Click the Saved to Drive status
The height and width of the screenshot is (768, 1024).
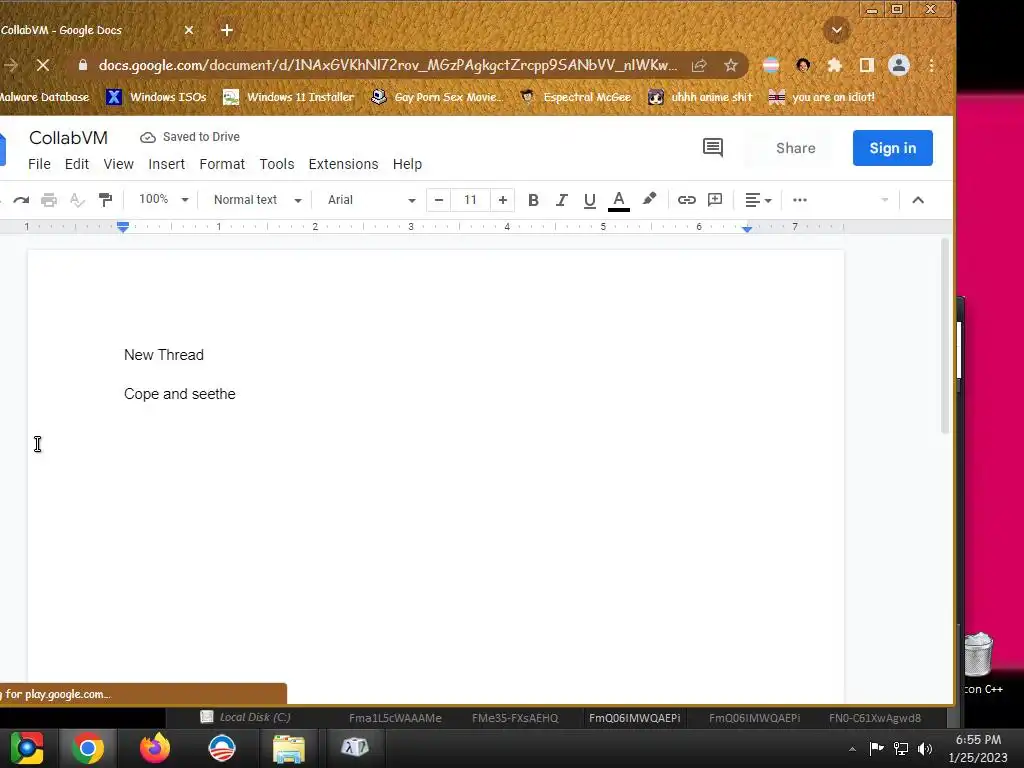(x=190, y=137)
